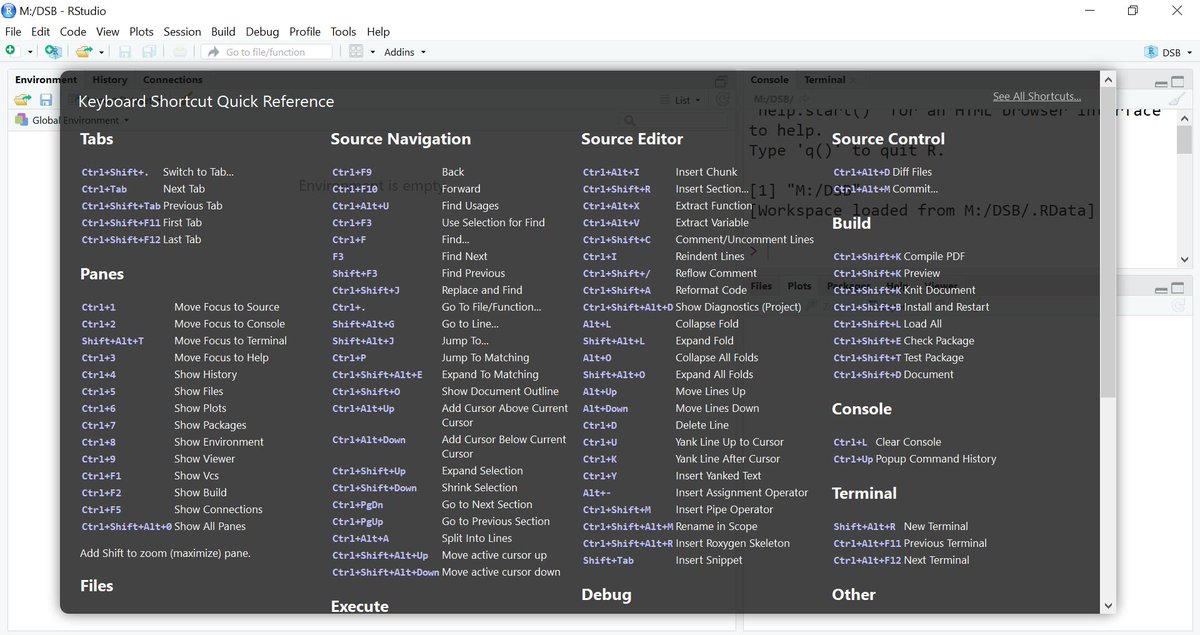Open the New File dropdown arrow

[30, 52]
